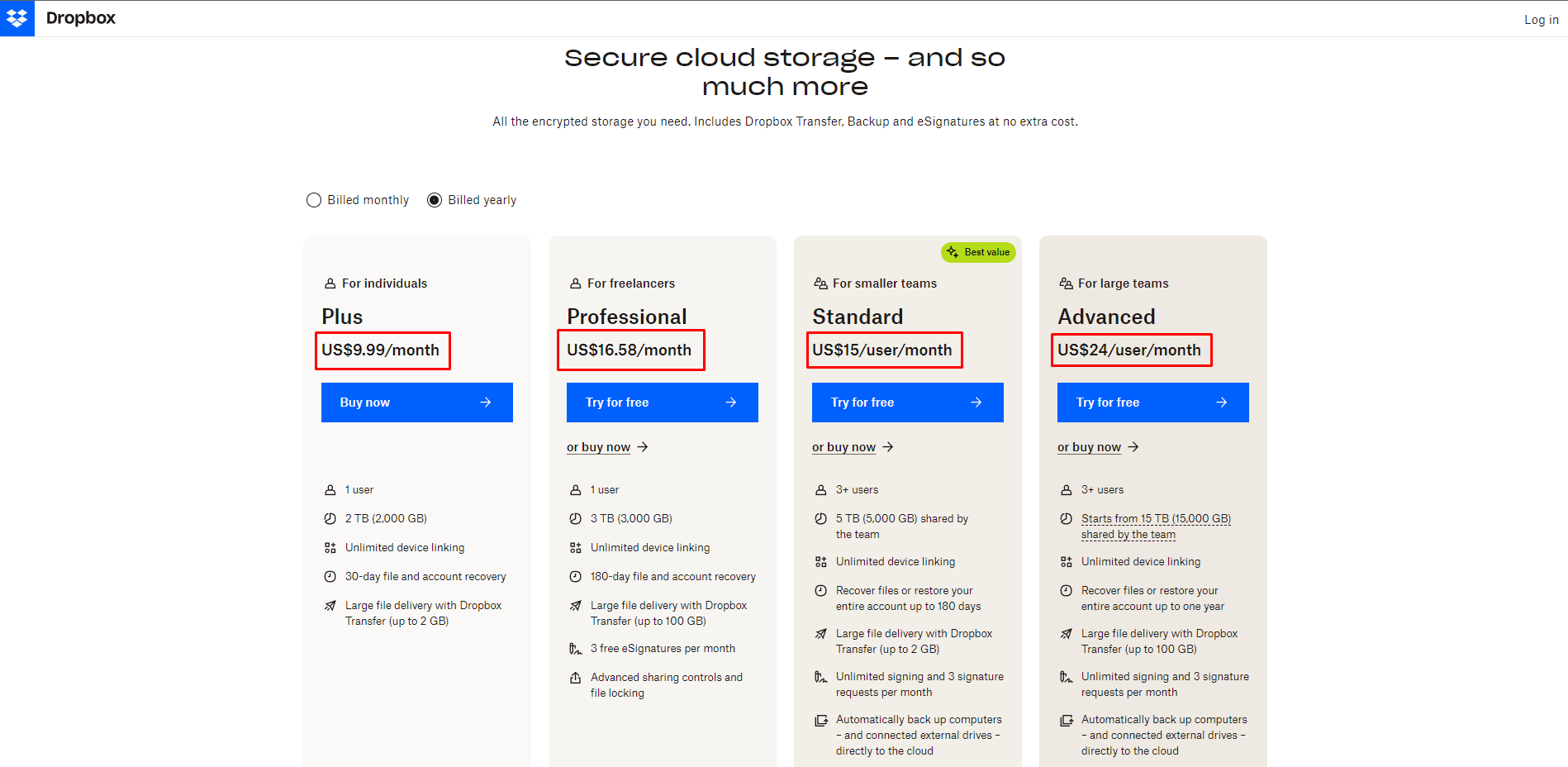This screenshot has height=767, width=1568.
Task: Click the signing icon in Advanced plan
Action: click(x=1066, y=677)
